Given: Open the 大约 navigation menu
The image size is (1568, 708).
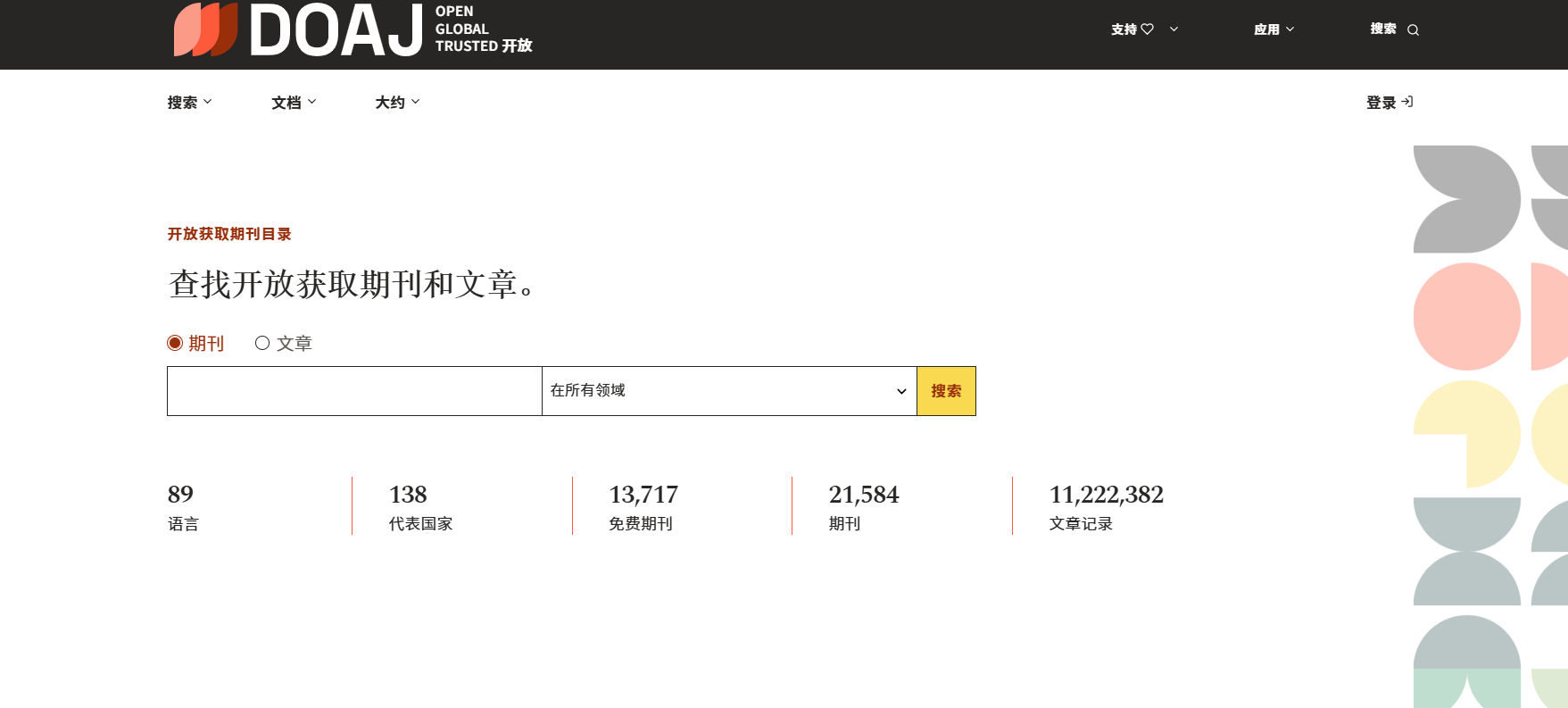Looking at the screenshot, I should point(397,103).
